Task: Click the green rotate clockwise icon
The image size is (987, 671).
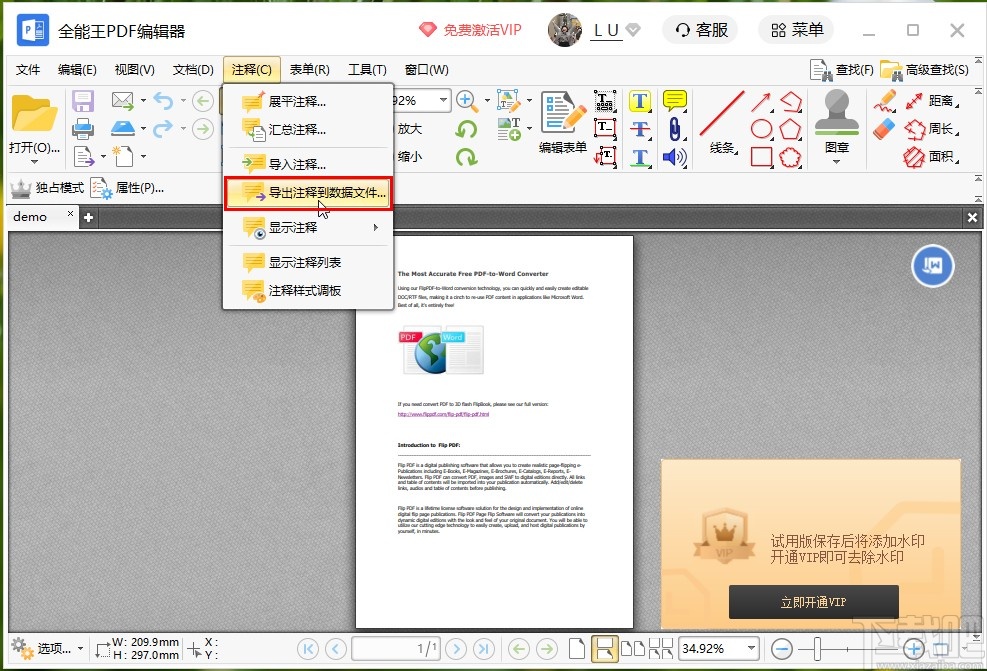Action: tap(466, 157)
